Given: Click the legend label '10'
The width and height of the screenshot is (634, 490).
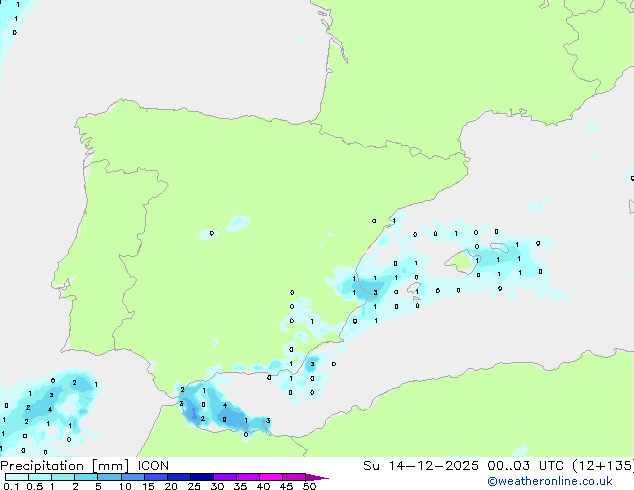Looking at the screenshot, I should pos(125,486).
